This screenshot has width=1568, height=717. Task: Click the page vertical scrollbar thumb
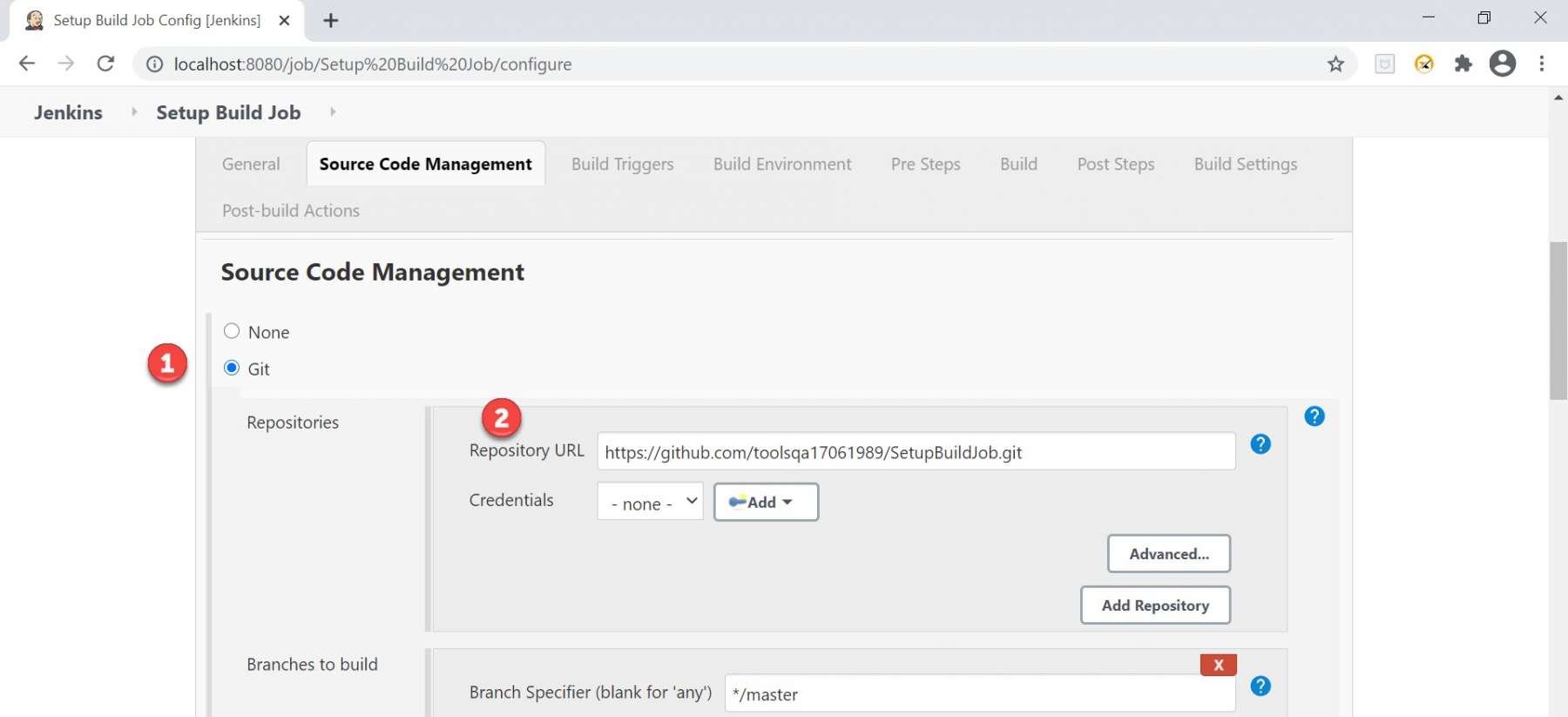(1558, 321)
